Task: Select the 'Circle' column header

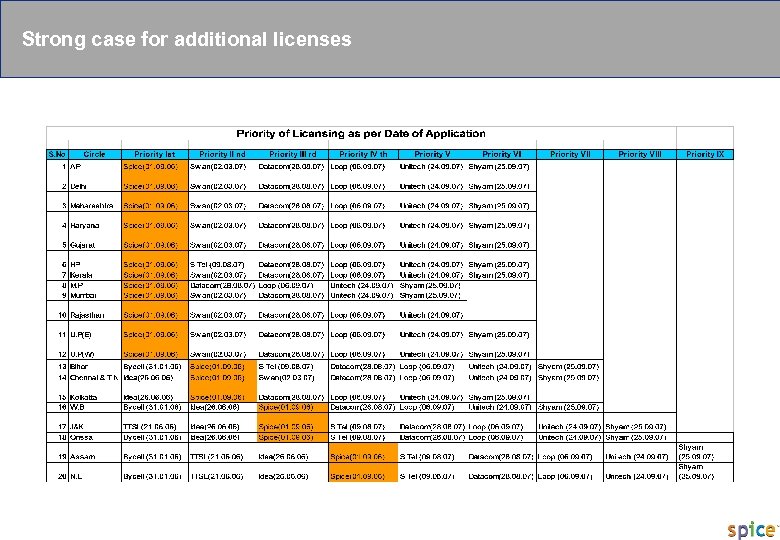Action: click(x=95, y=154)
